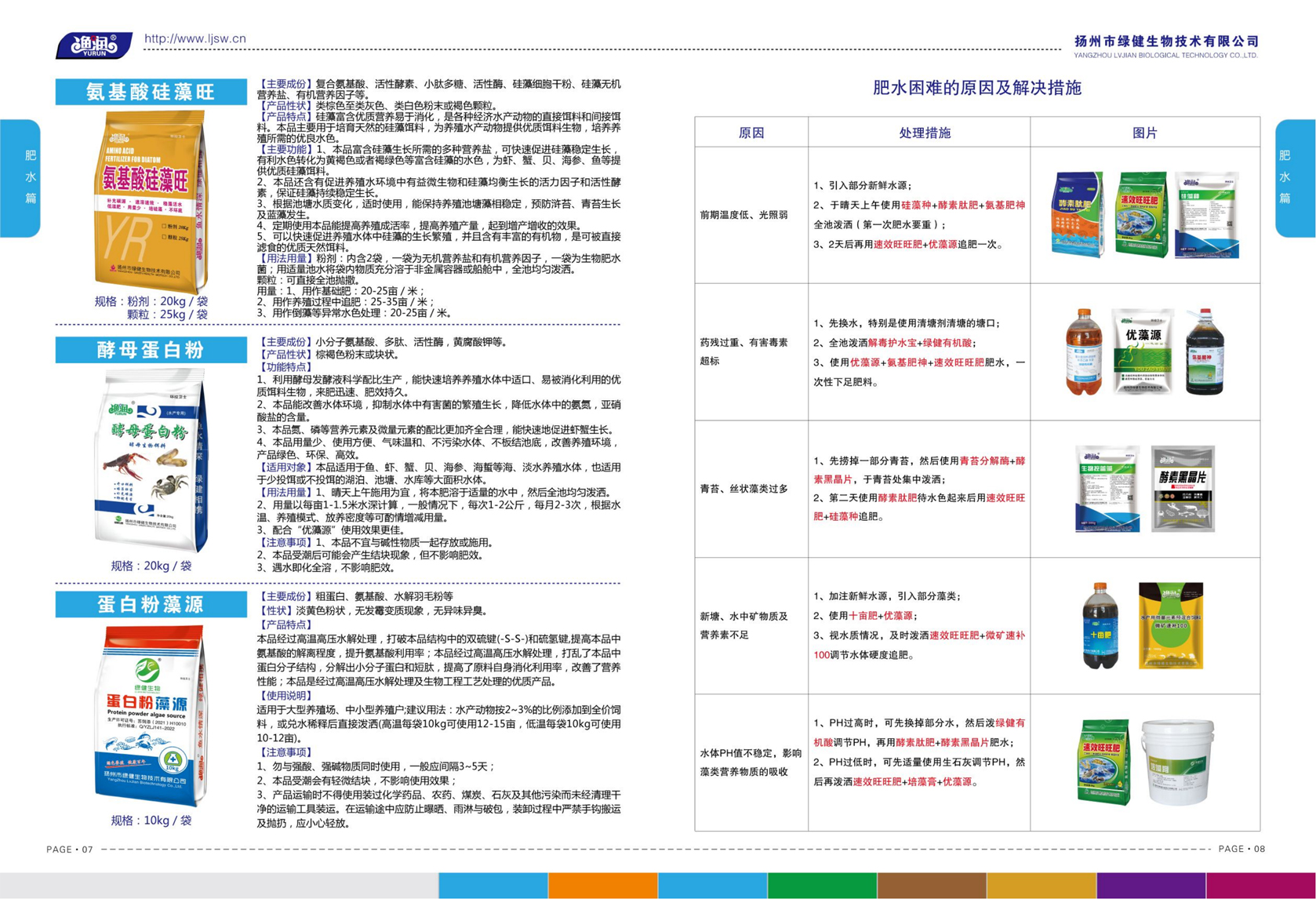Image resolution: width=1316 pixels, height=899 pixels.
Task: Click the 酵素肽肥 blue bag picture
Action: (1078, 214)
